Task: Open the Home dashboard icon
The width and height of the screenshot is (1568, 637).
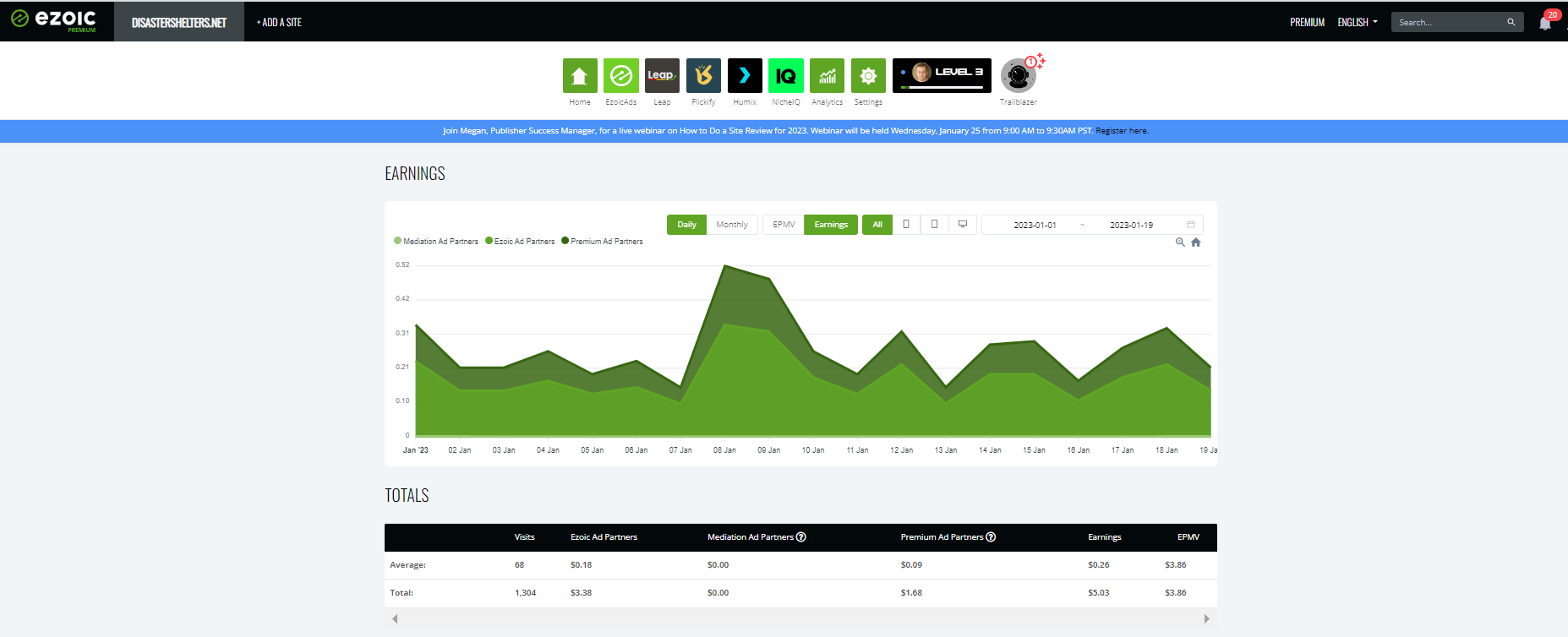Action: click(580, 75)
